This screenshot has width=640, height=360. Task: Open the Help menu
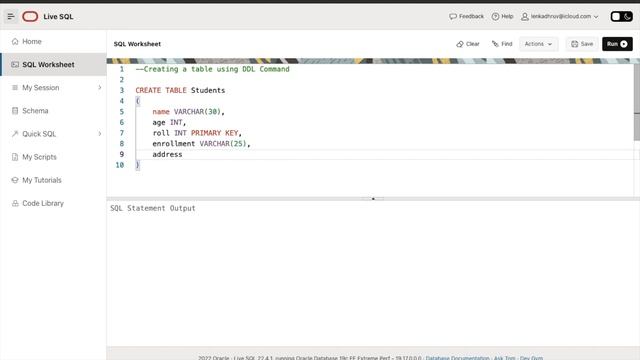502,16
